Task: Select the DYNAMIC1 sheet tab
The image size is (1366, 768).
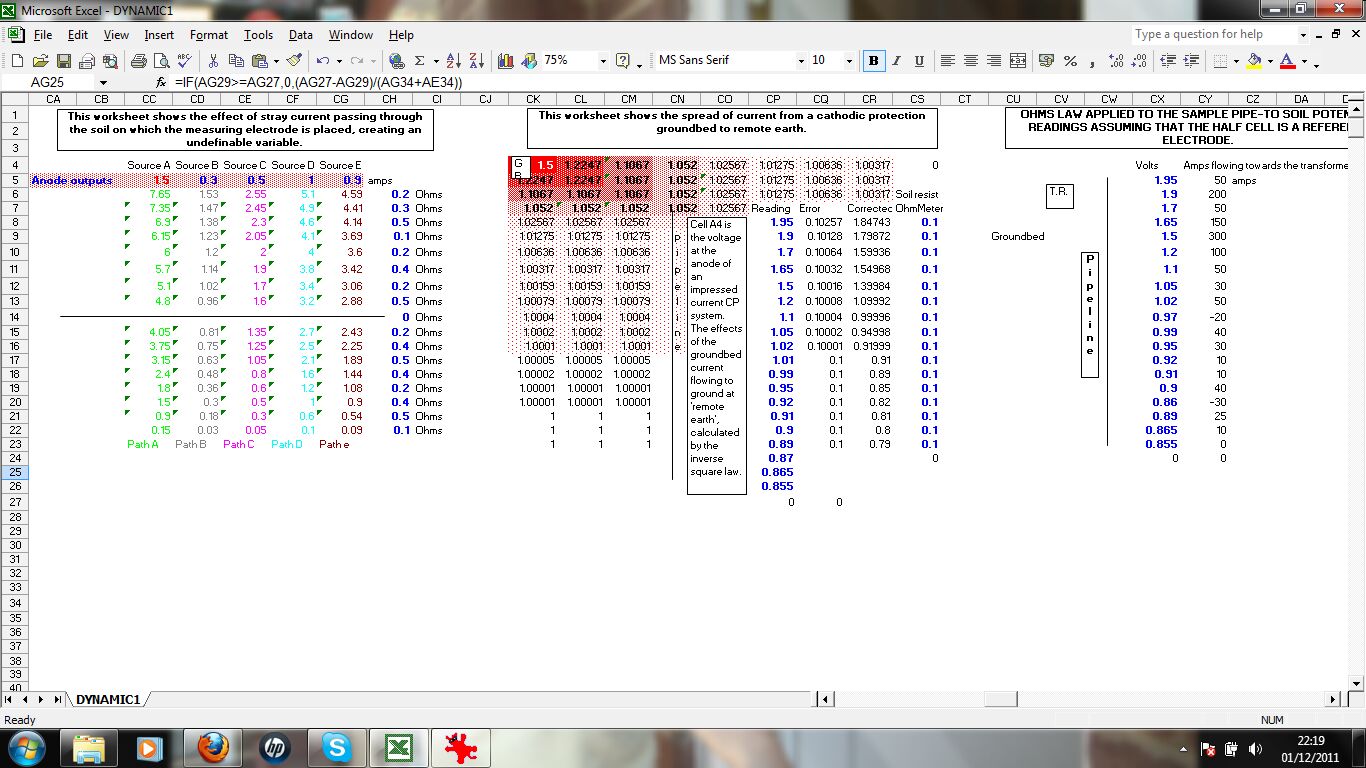Action: 107,700
